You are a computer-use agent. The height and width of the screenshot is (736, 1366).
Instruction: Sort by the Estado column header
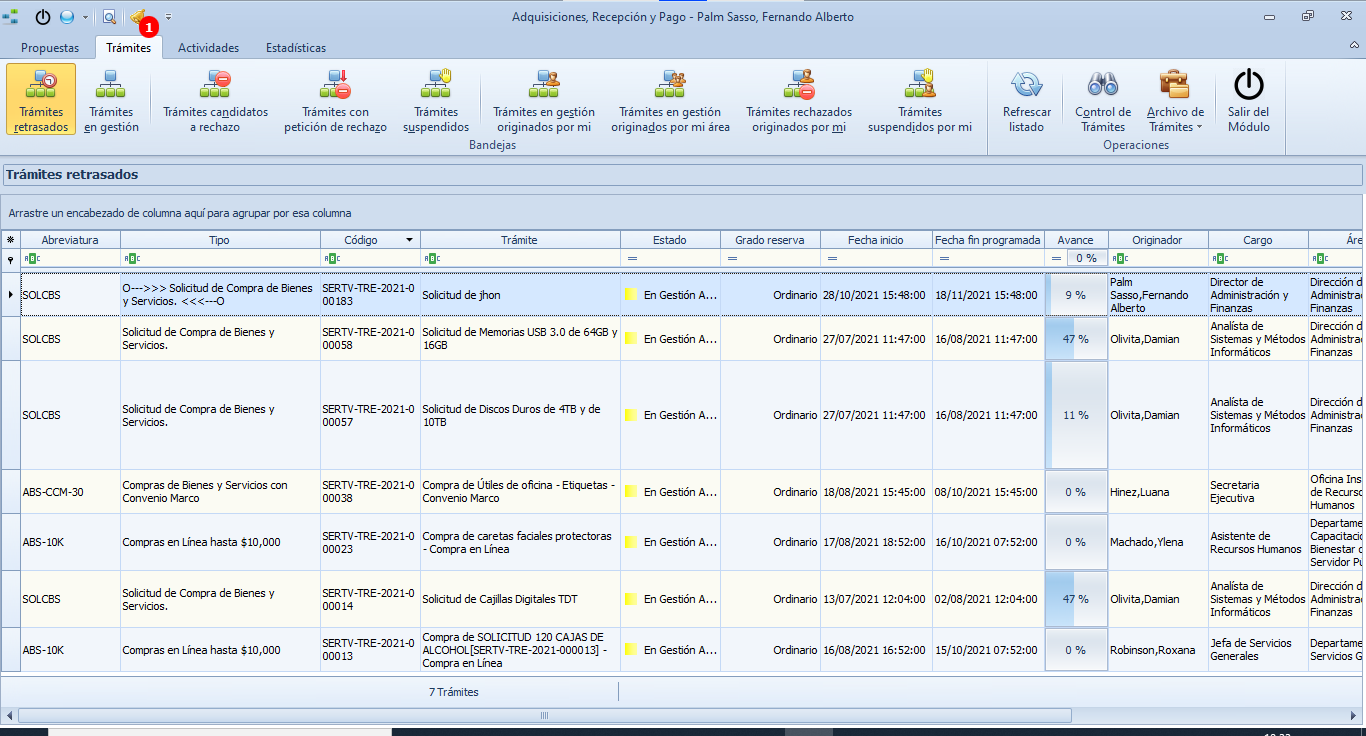(670, 240)
